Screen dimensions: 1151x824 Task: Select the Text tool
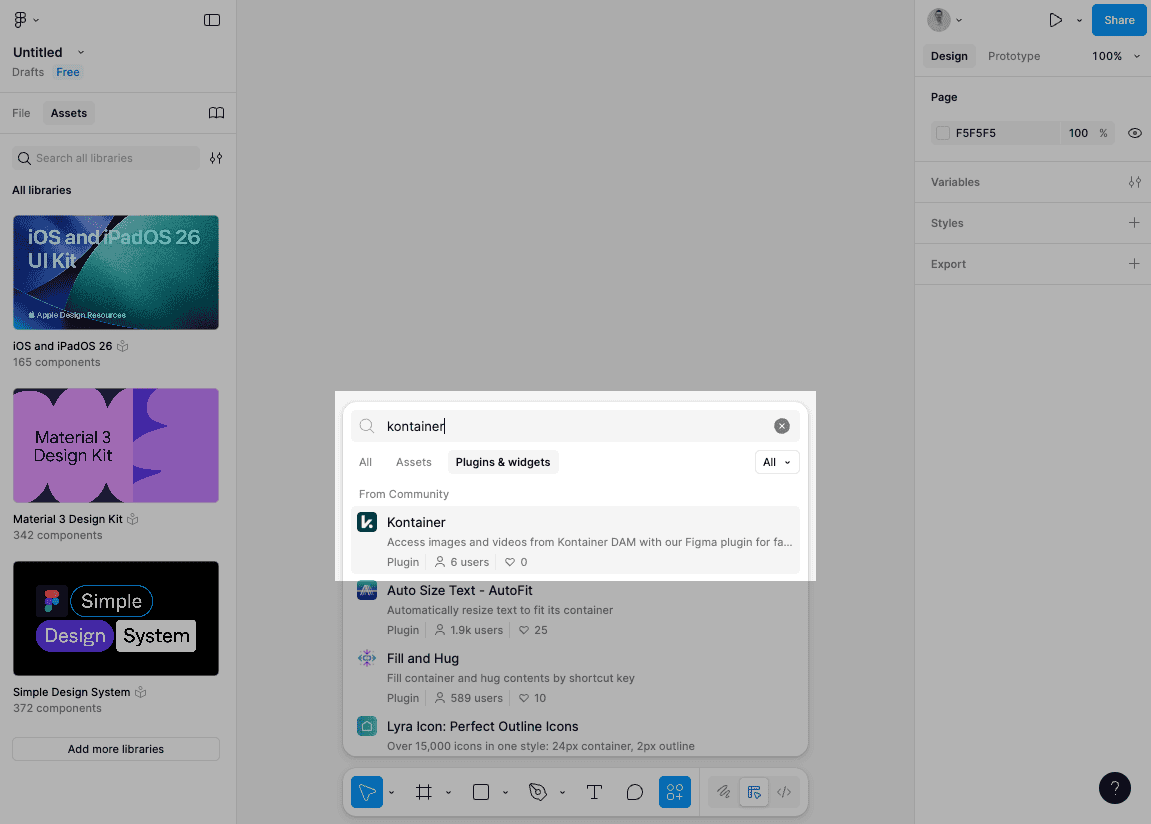tap(594, 791)
